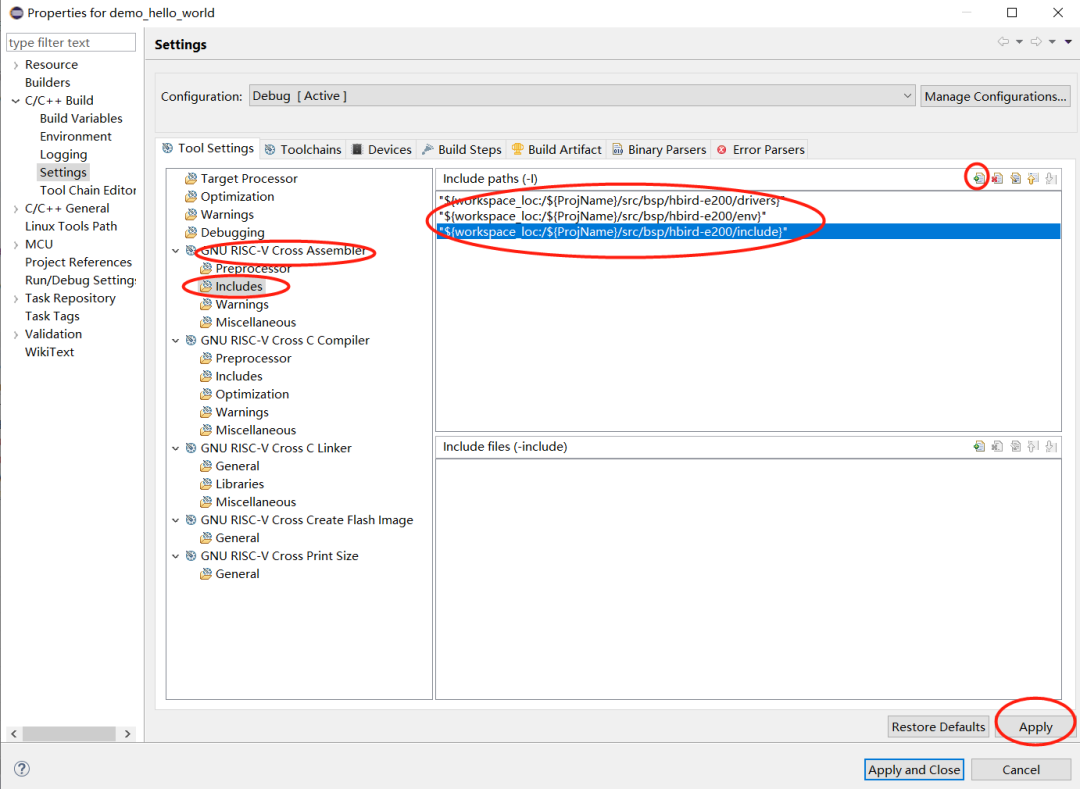Click the left pane horizontal scrollbar
Viewport: 1080px width, 789px height.
[x=69, y=733]
